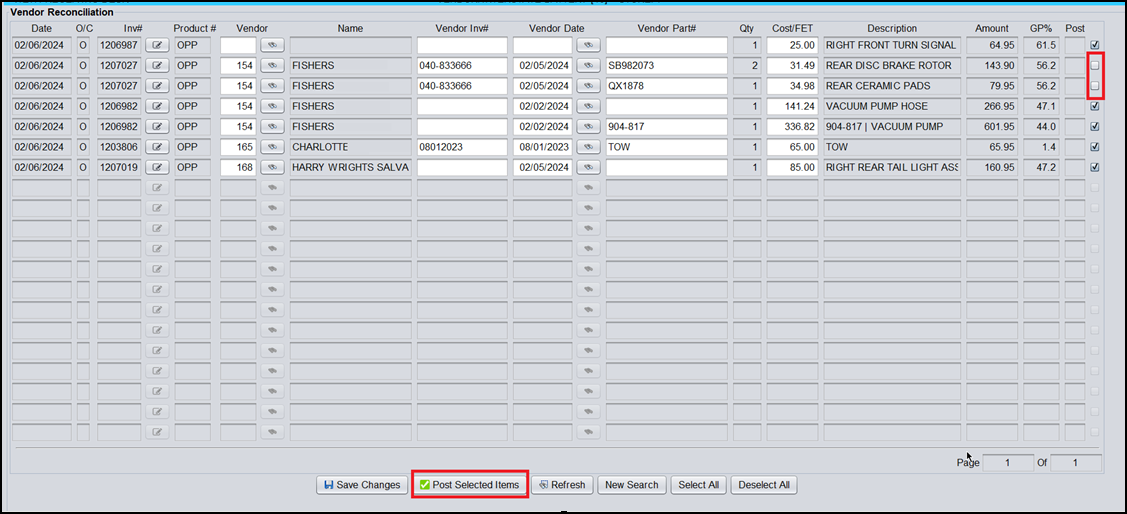Open vendor date lookup in REAR CERAMIC PADS row
The width and height of the screenshot is (1127, 514).
point(587,86)
